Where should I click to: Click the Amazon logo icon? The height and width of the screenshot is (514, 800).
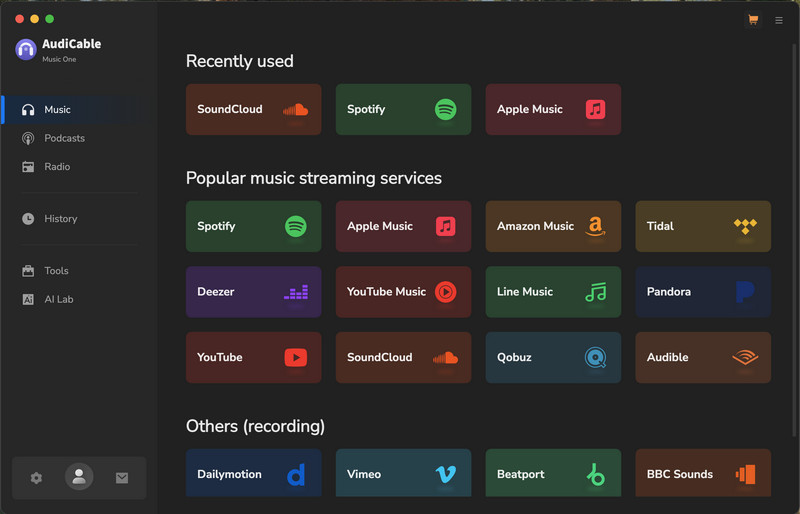595,226
